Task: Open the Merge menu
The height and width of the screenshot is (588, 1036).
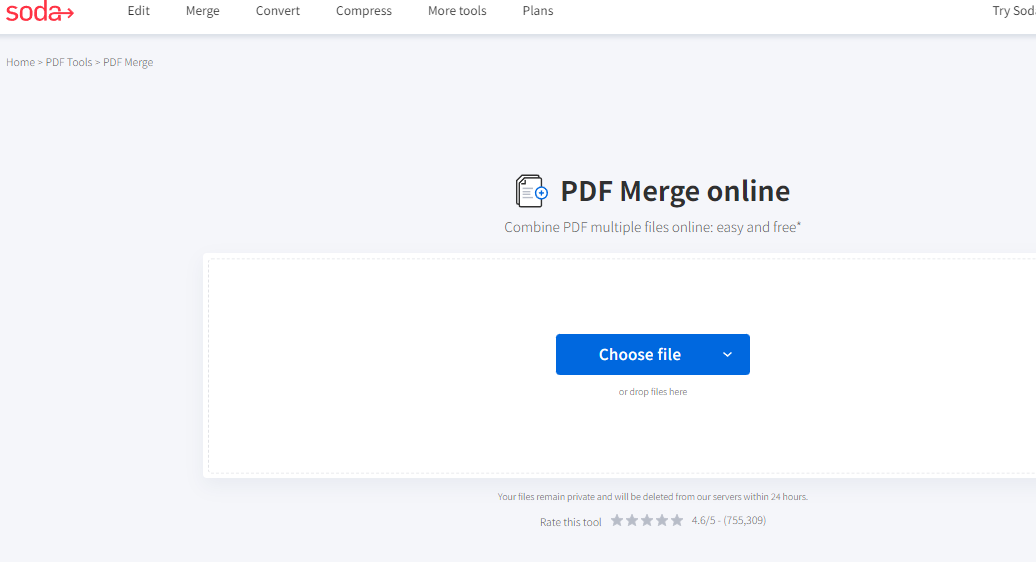Action: [203, 11]
